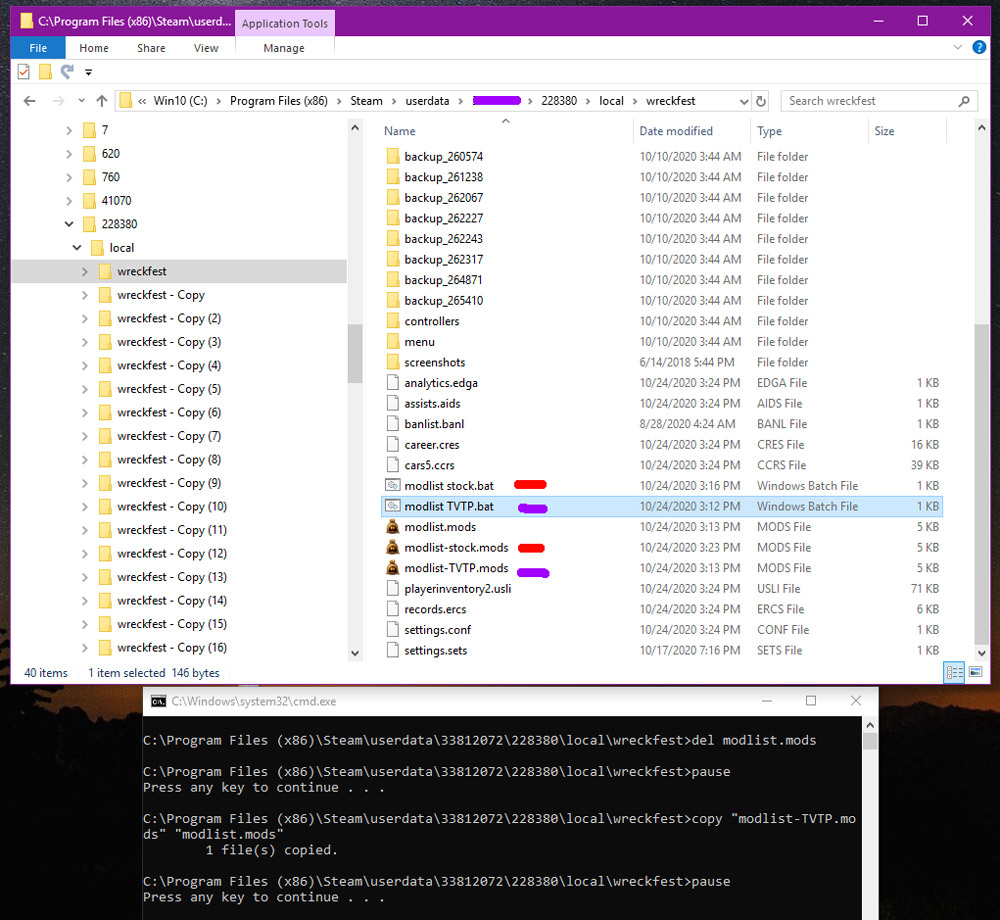1000x920 pixels.
Task: Sort files by Name column
Action: [x=399, y=131]
